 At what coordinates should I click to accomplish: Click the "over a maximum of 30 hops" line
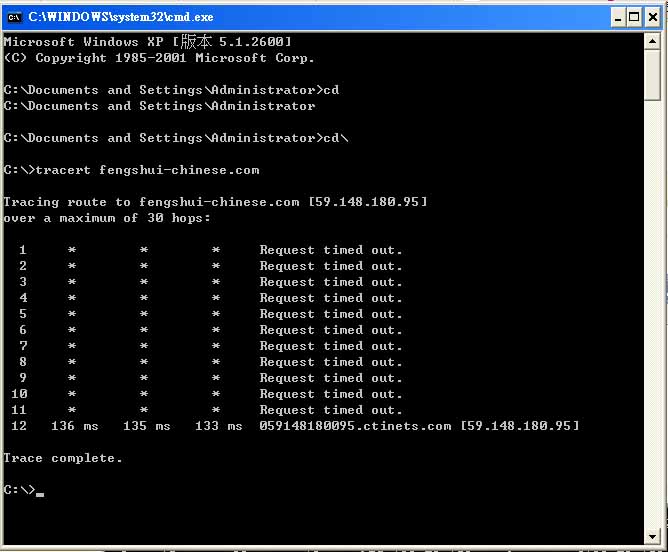coord(107,218)
